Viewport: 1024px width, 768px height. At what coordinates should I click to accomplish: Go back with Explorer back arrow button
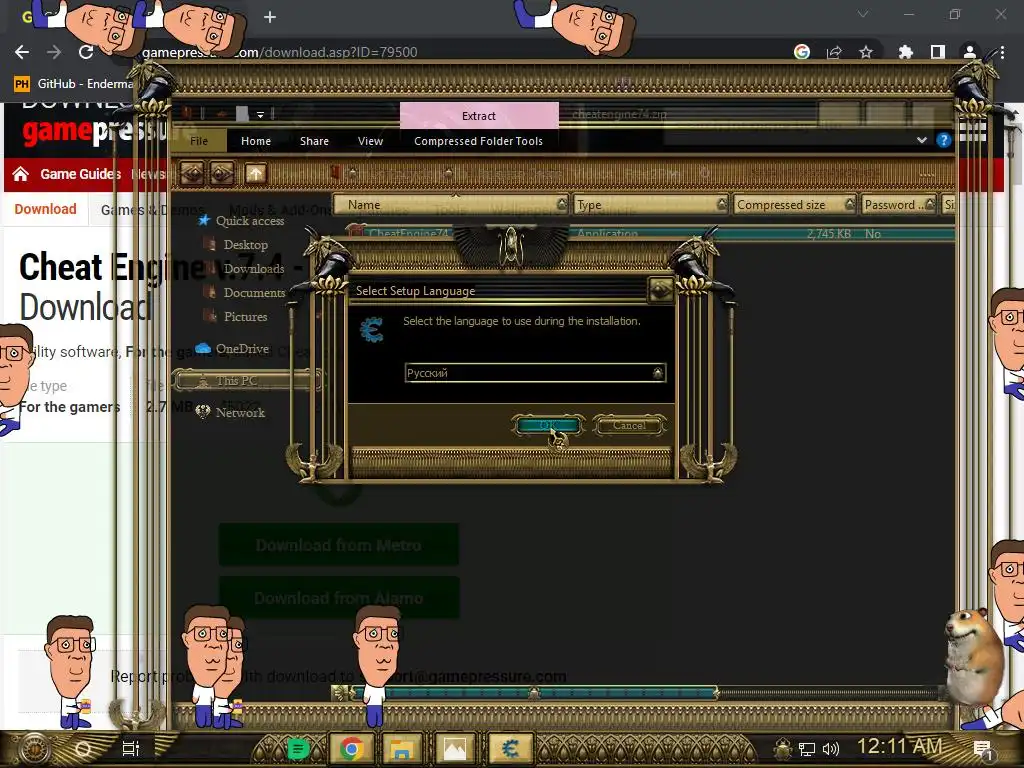192,174
